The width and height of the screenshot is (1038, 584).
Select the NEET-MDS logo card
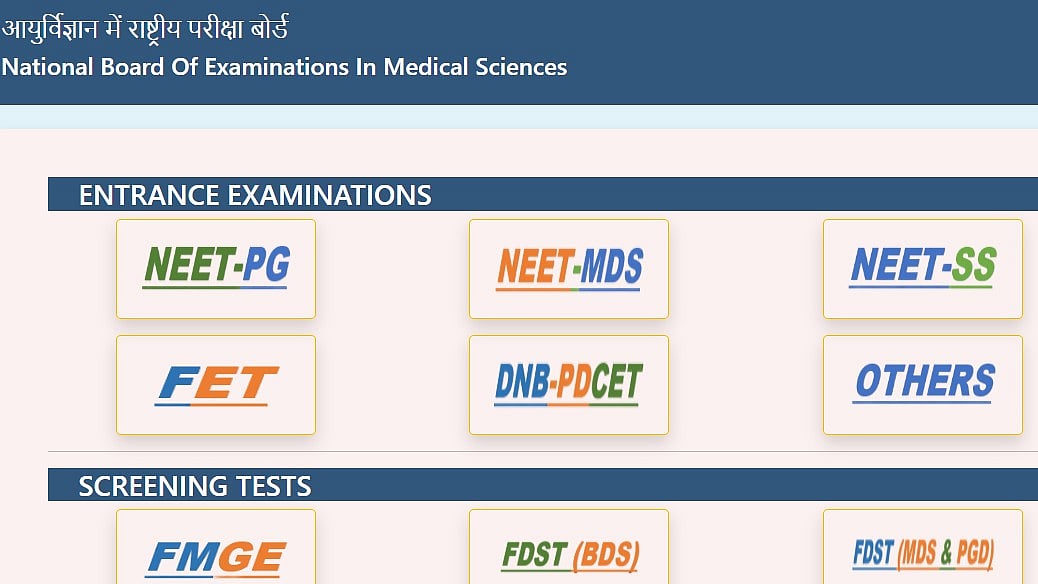tap(569, 268)
